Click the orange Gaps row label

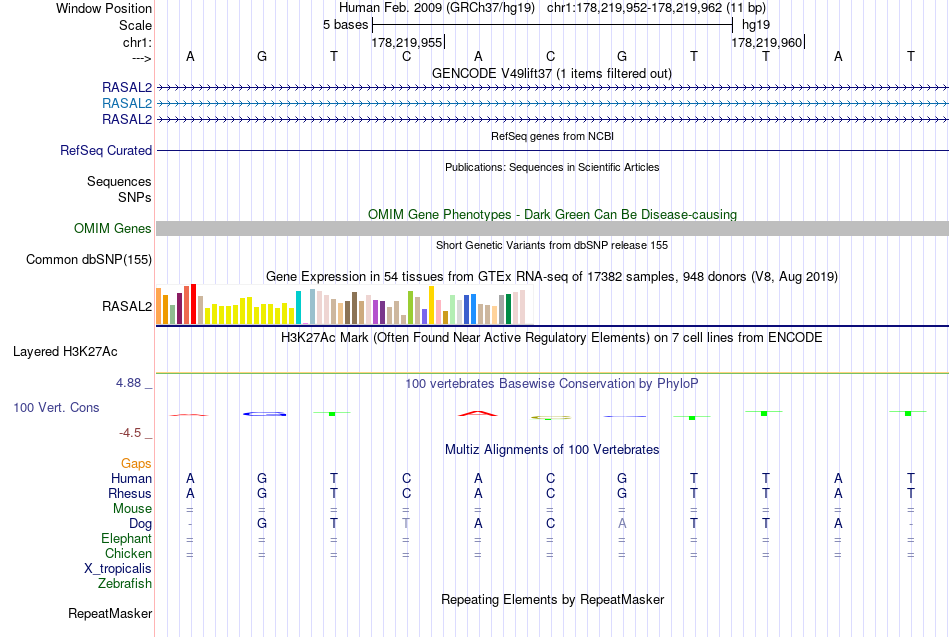pos(136,464)
